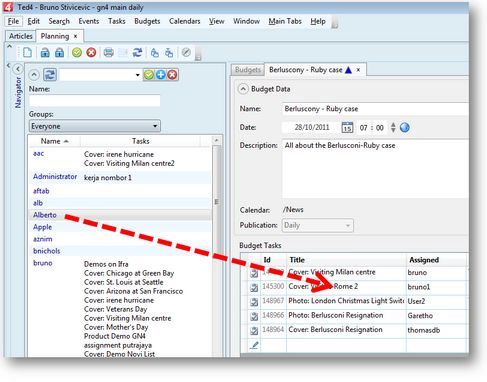Screen dimensions: 487x382
Task: Click the Name filter input field
Action: coord(94,101)
